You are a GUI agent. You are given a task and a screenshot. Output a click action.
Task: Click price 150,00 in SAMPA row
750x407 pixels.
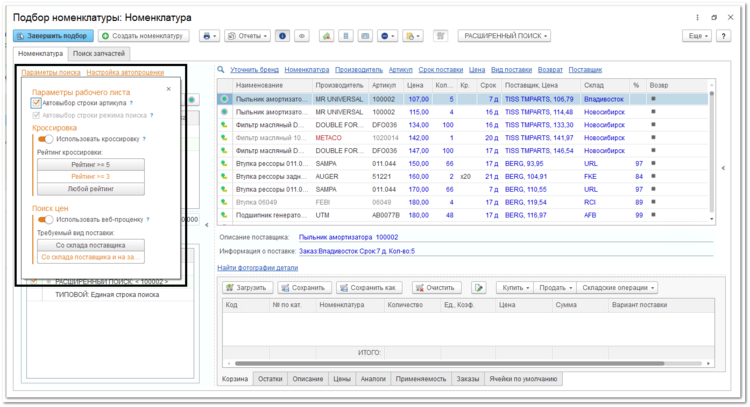coord(419,164)
